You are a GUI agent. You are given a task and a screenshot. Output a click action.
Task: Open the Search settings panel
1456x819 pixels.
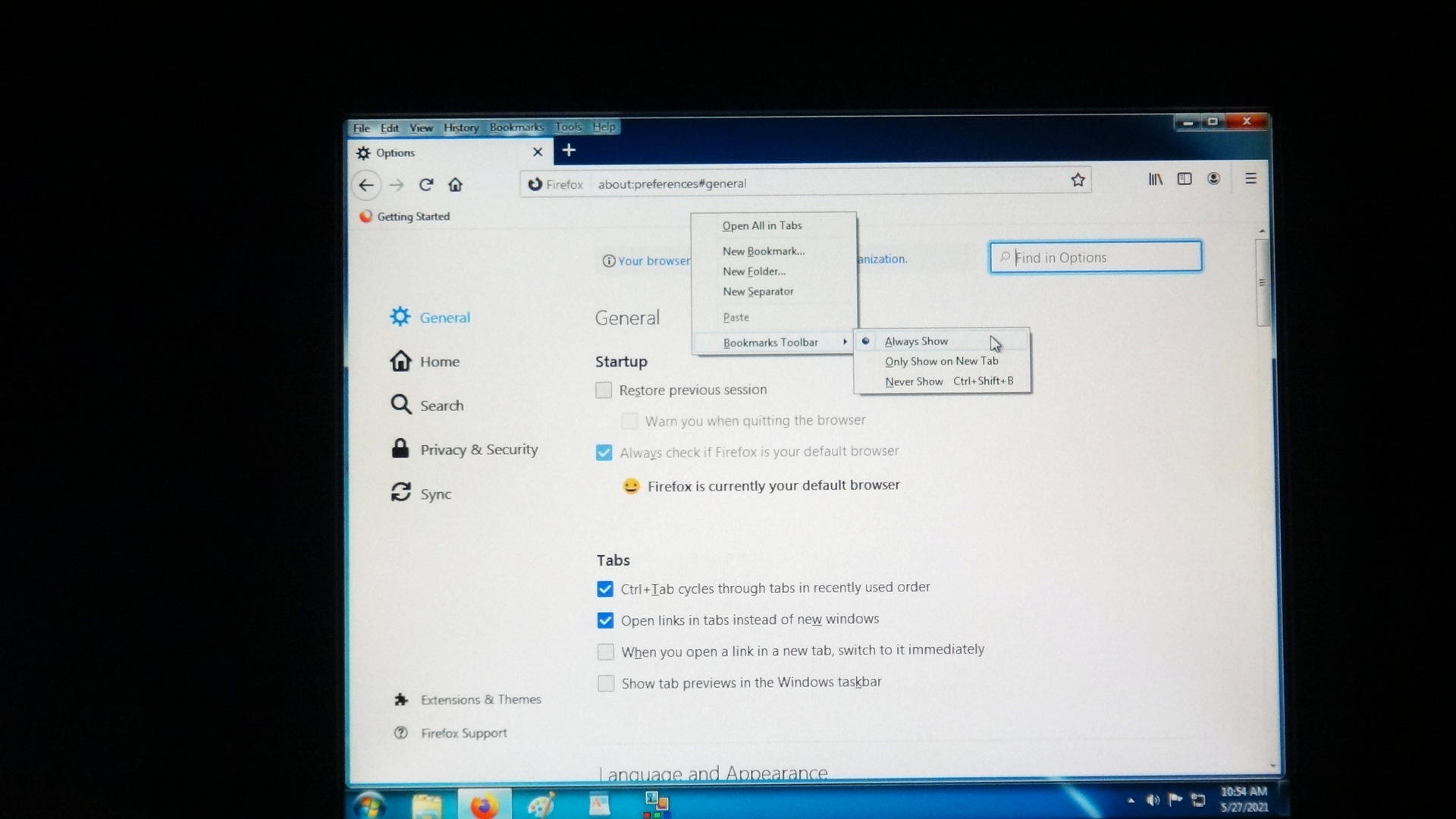tap(427, 405)
